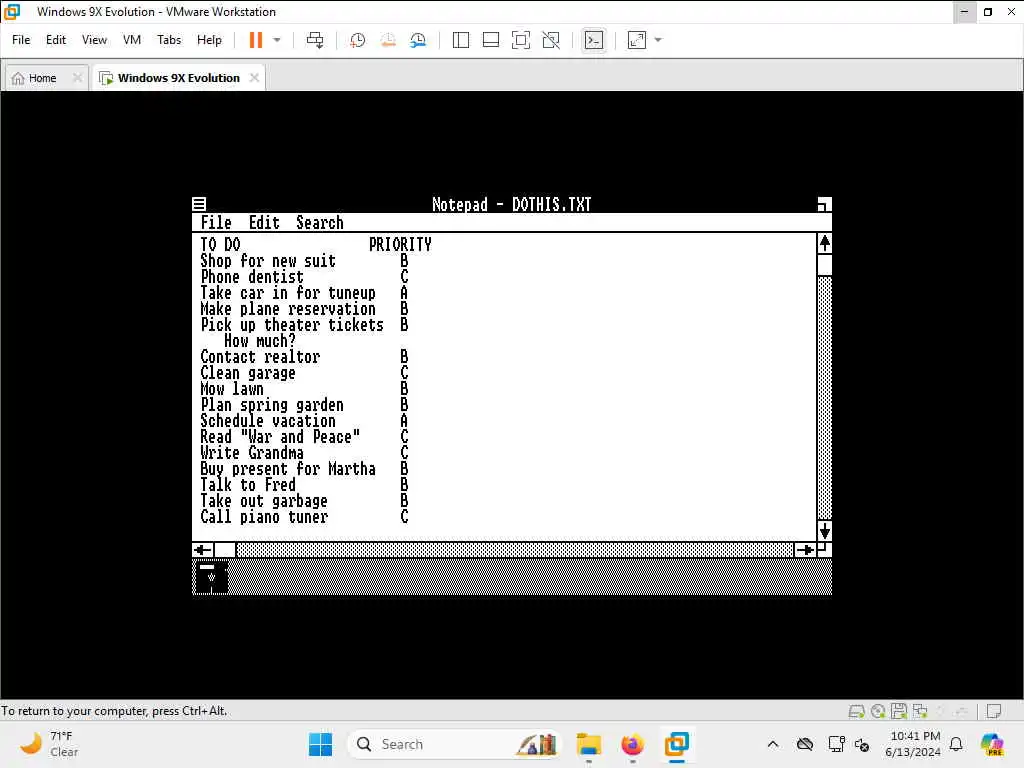Click the Unity mode icon
Screen dimensions: 1024x768
pyautogui.click(x=551, y=40)
